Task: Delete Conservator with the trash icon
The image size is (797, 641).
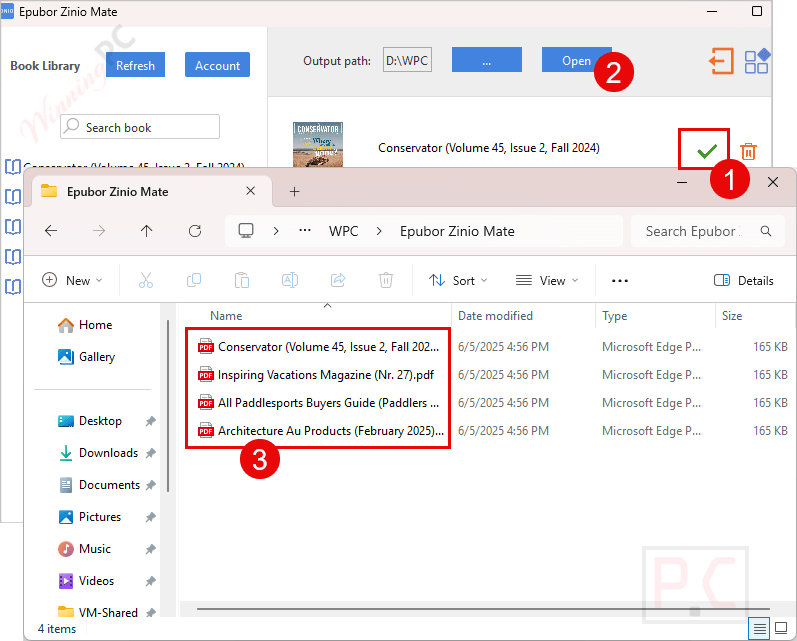Action: tap(748, 151)
